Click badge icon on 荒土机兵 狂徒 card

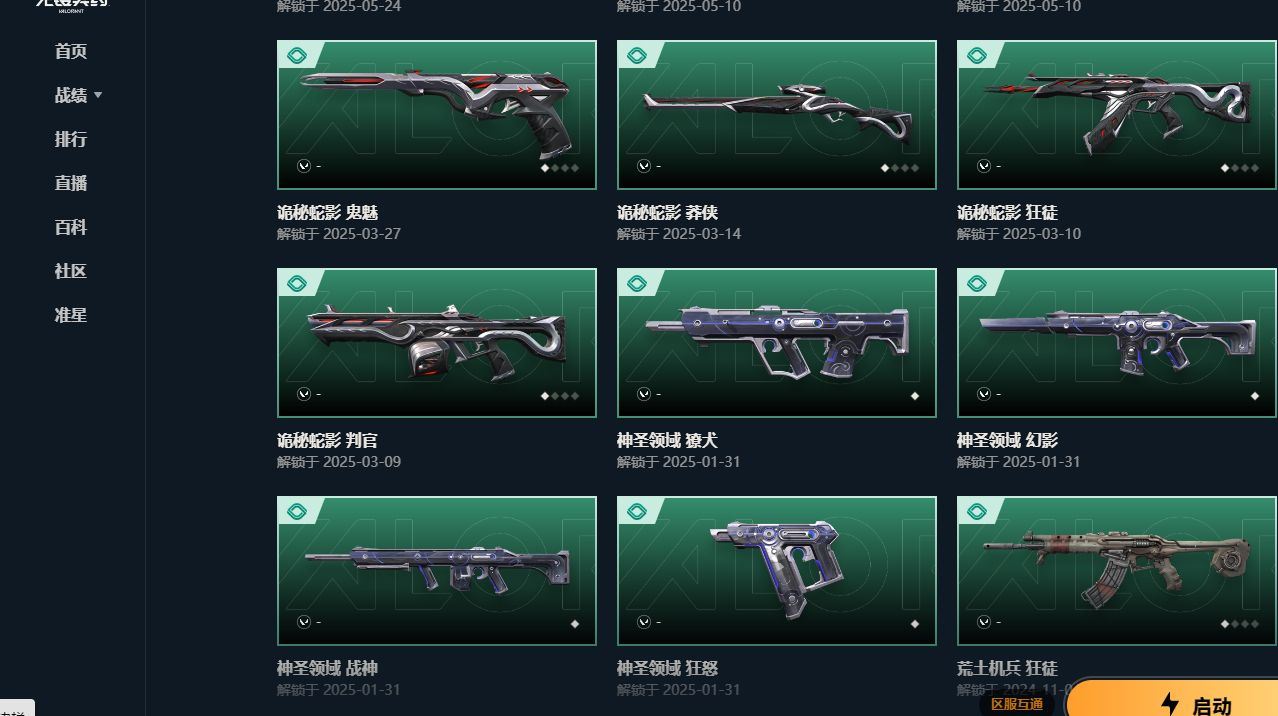(x=977, y=512)
